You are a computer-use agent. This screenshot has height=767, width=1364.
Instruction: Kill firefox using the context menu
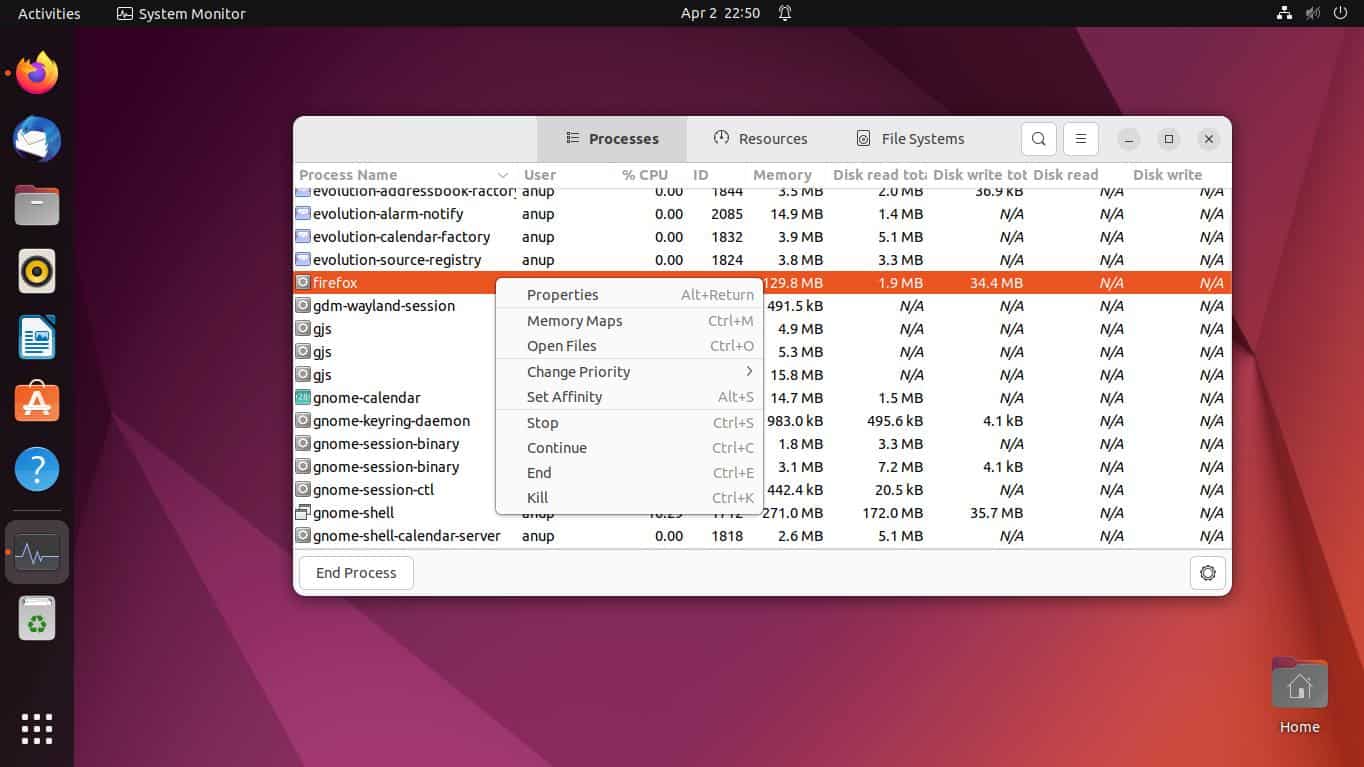click(537, 497)
